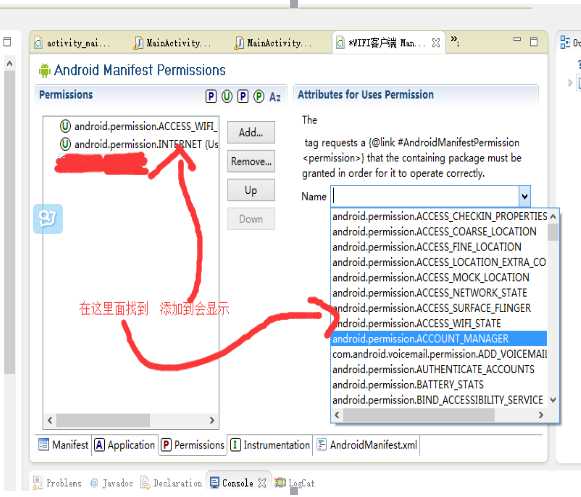The image size is (581, 497).
Task: Minimize the editor area
Action: coord(517,39)
